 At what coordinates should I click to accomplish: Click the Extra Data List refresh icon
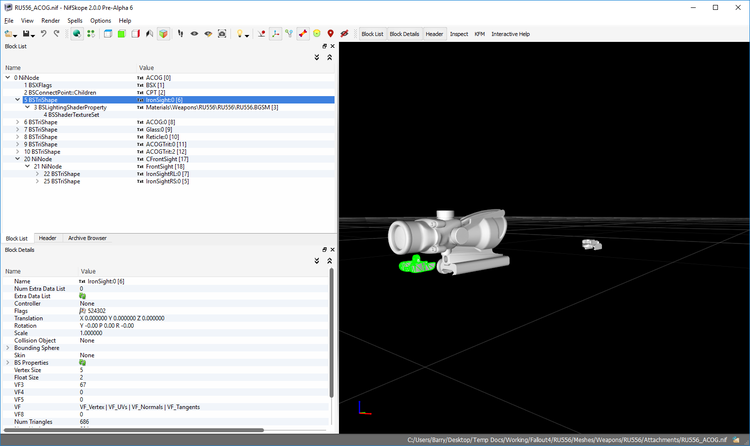[x=82, y=296]
